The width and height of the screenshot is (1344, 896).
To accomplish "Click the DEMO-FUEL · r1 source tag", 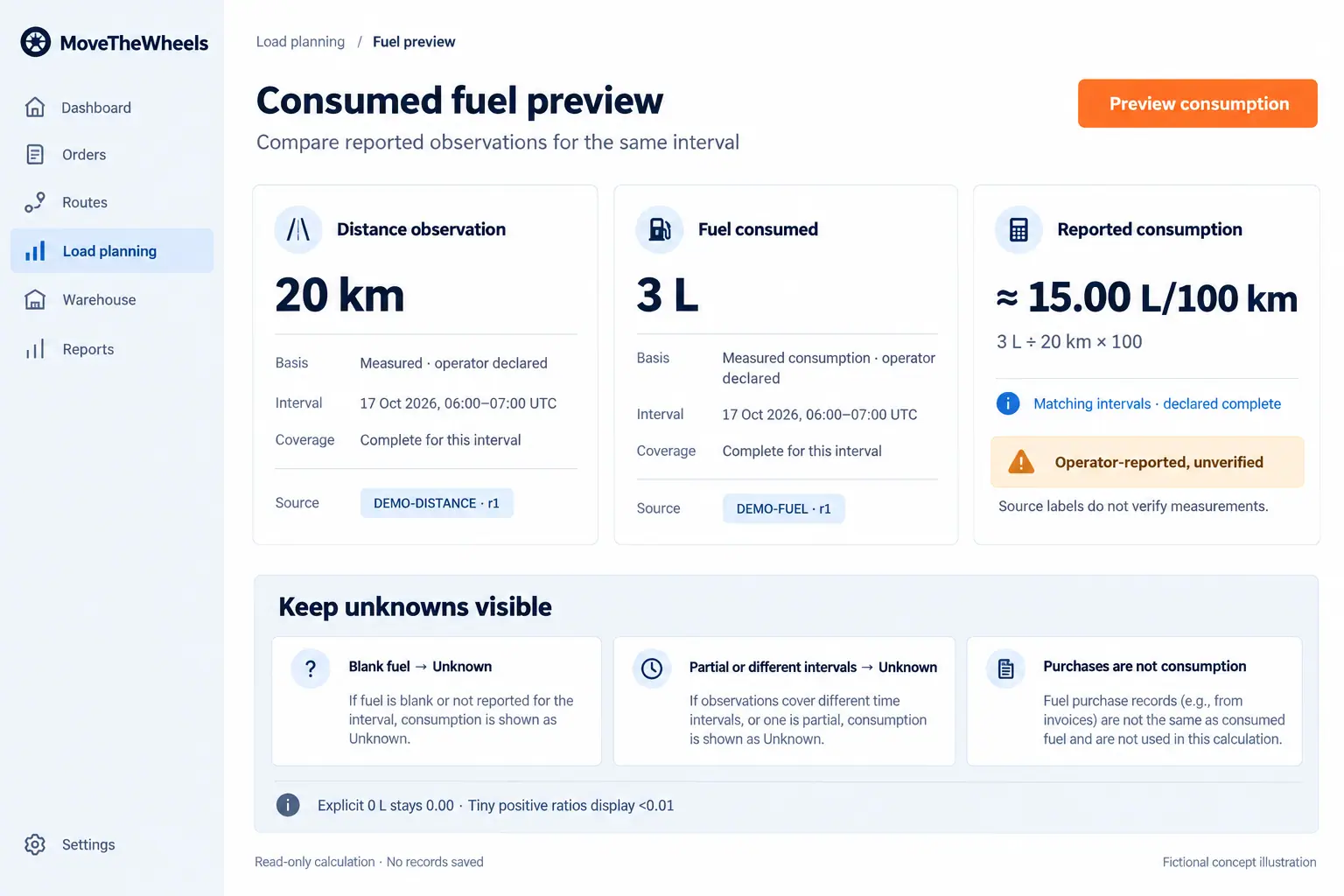I will tap(784, 508).
